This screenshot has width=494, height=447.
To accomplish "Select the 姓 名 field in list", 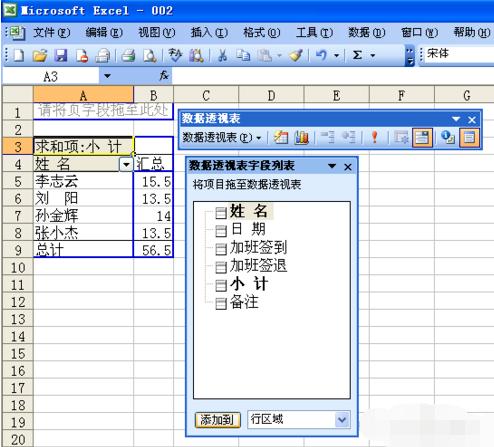I will [x=249, y=211].
